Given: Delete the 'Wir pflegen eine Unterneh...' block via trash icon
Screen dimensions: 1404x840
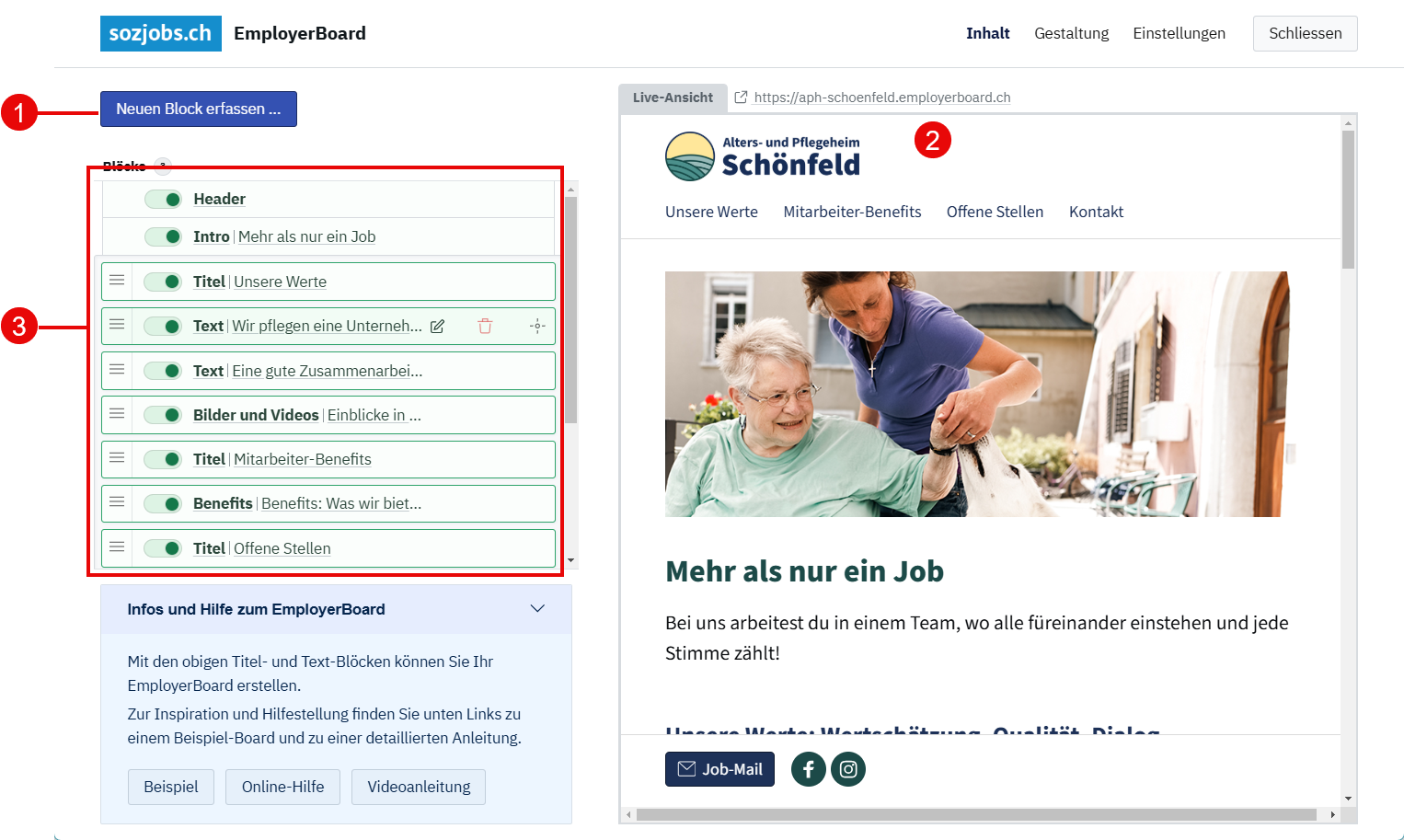Looking at the screenshot, I should tap(485, 327).
